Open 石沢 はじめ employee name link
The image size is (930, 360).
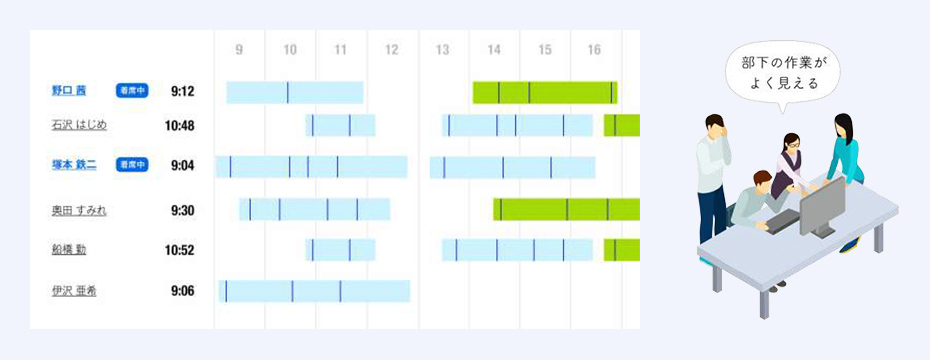click(x=79, y=125)
